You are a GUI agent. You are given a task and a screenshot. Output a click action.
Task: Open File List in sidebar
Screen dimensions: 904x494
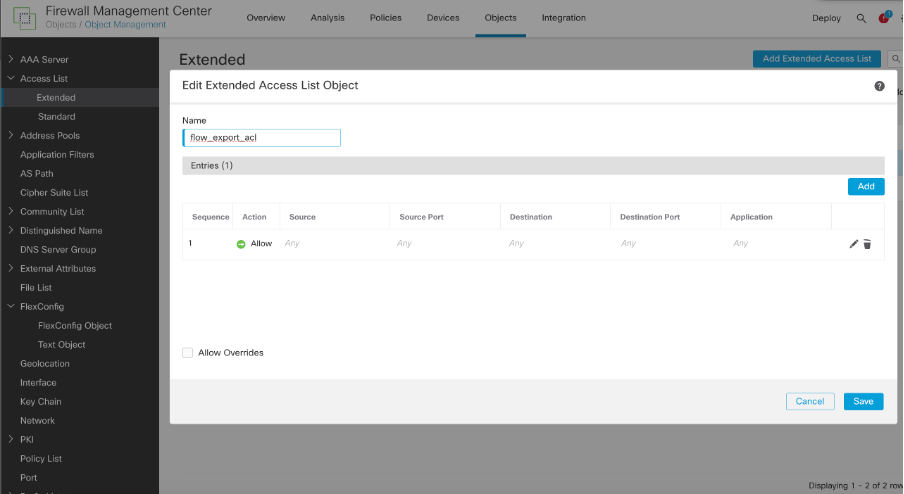point(36,288)
